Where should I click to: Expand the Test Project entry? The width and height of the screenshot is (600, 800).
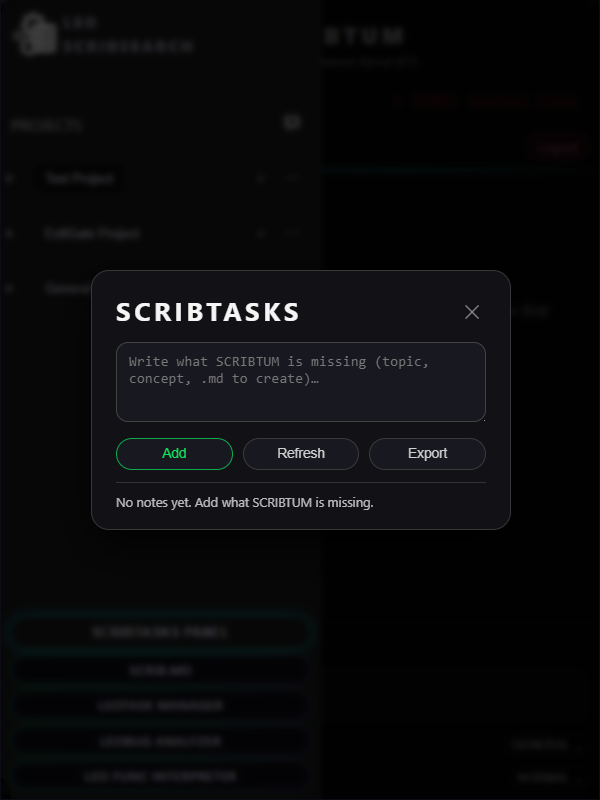[x=10, y=178]
